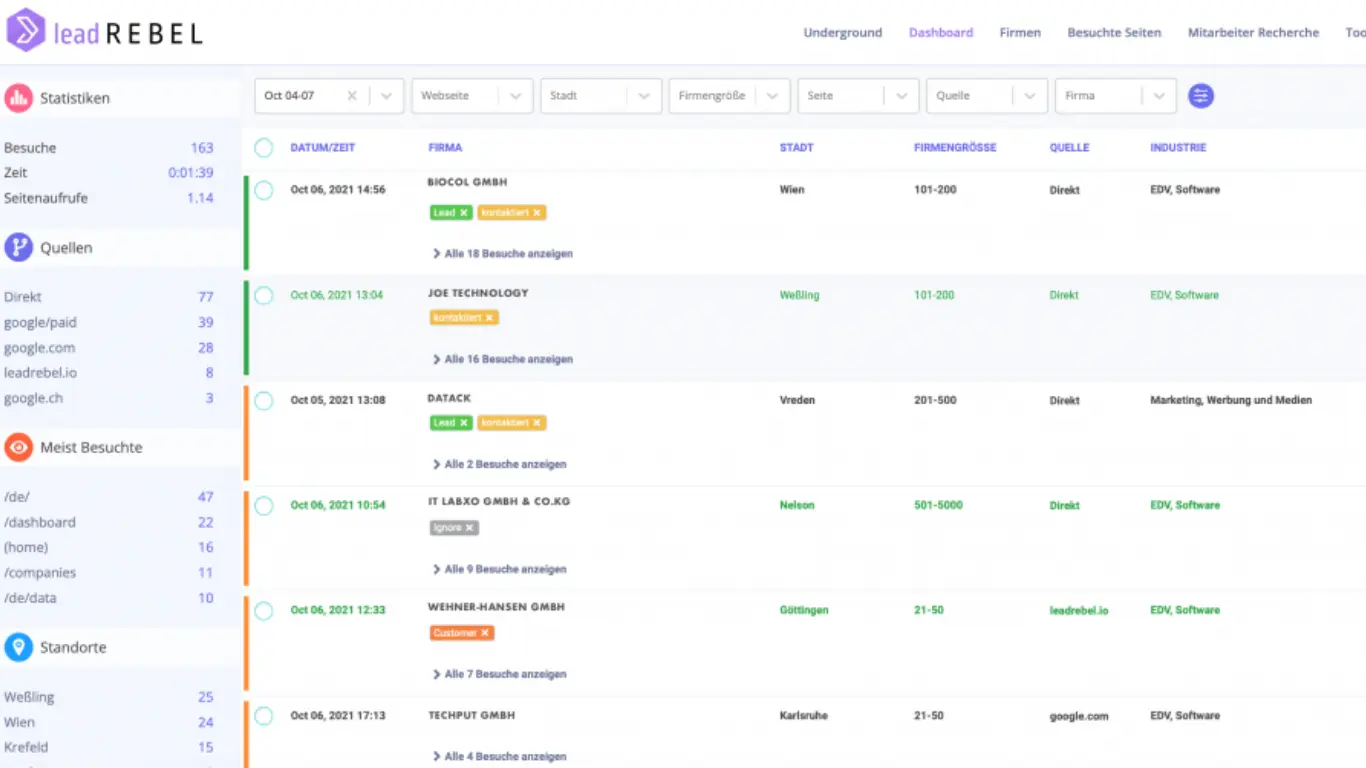Image resolution: width=1366 pixels, height=768 pixels.
Task: Expand all 9 visits for IT Labxo
Action: [500, 569]
